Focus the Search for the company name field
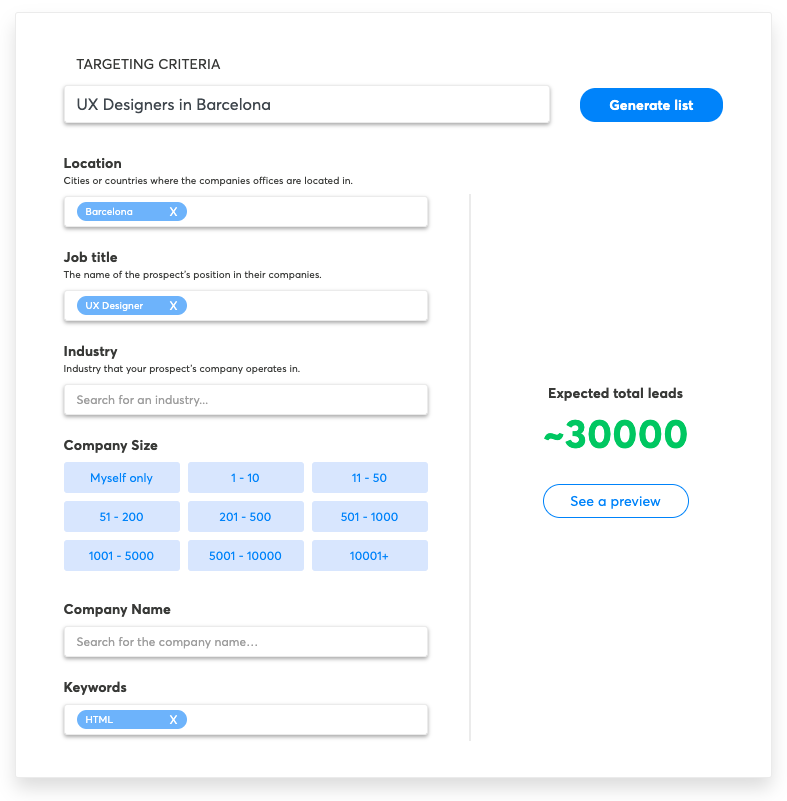 246,642
